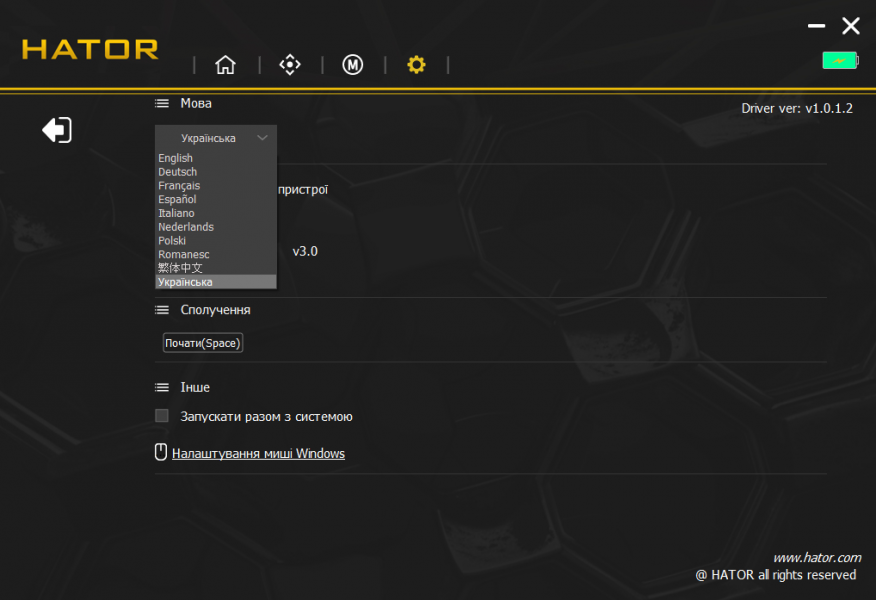Pick Français from the language list
Screen dimensions: 876x600
[179, 186]
